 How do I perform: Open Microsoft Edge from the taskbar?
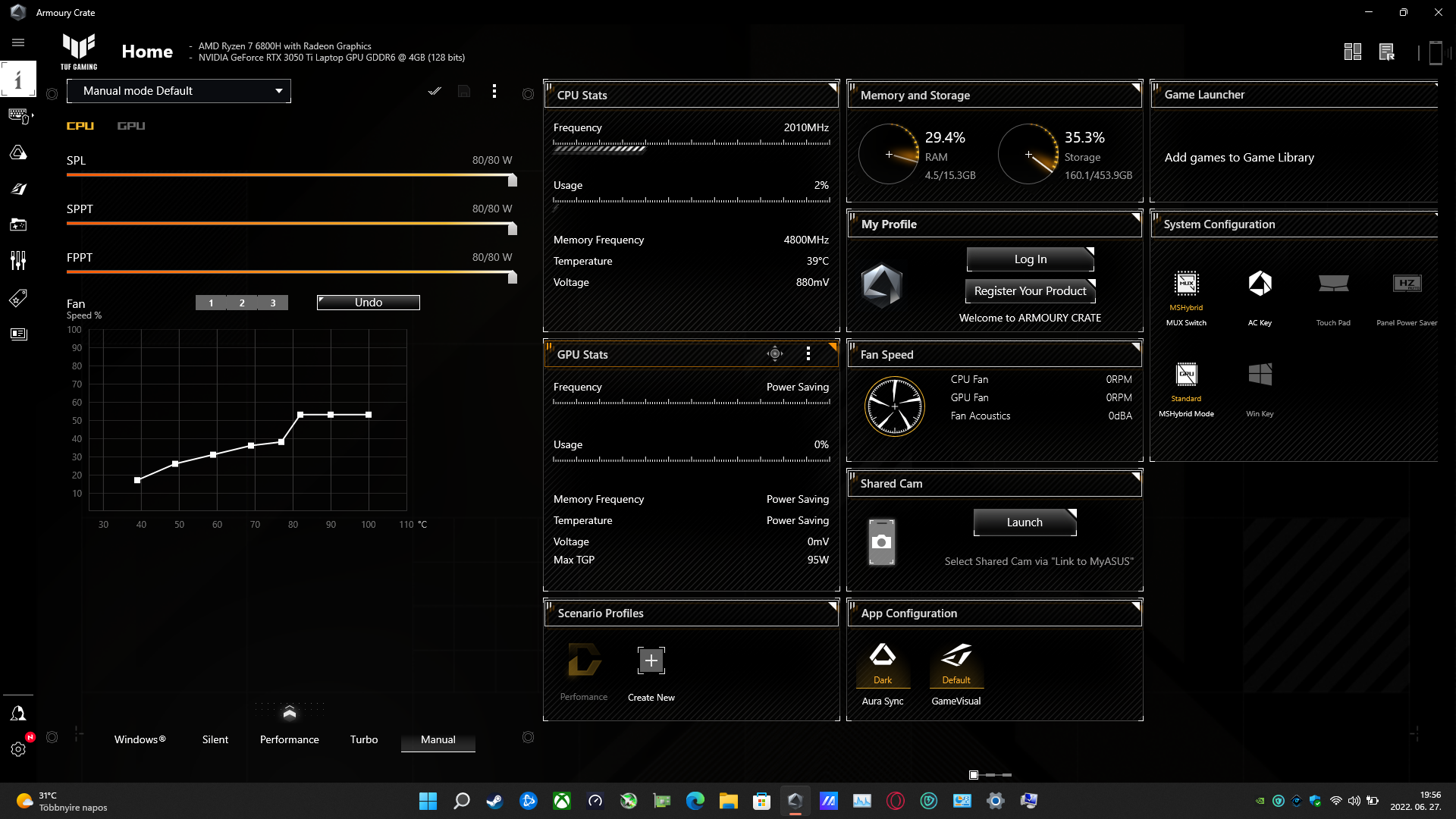coord(695,801)
